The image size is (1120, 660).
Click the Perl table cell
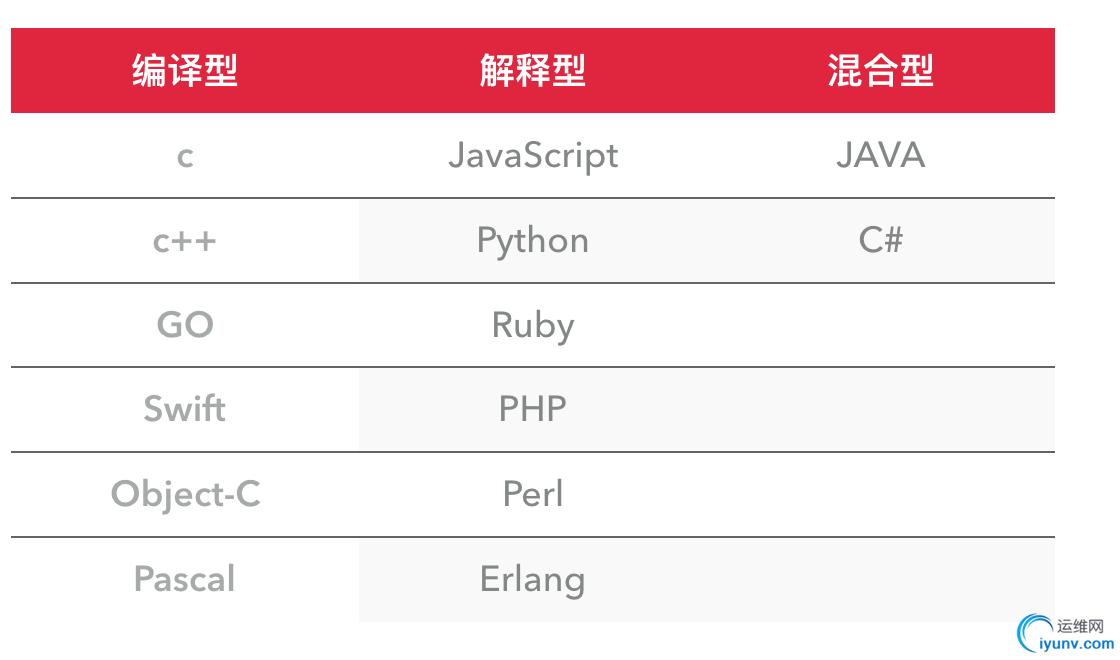pos(533,495)
